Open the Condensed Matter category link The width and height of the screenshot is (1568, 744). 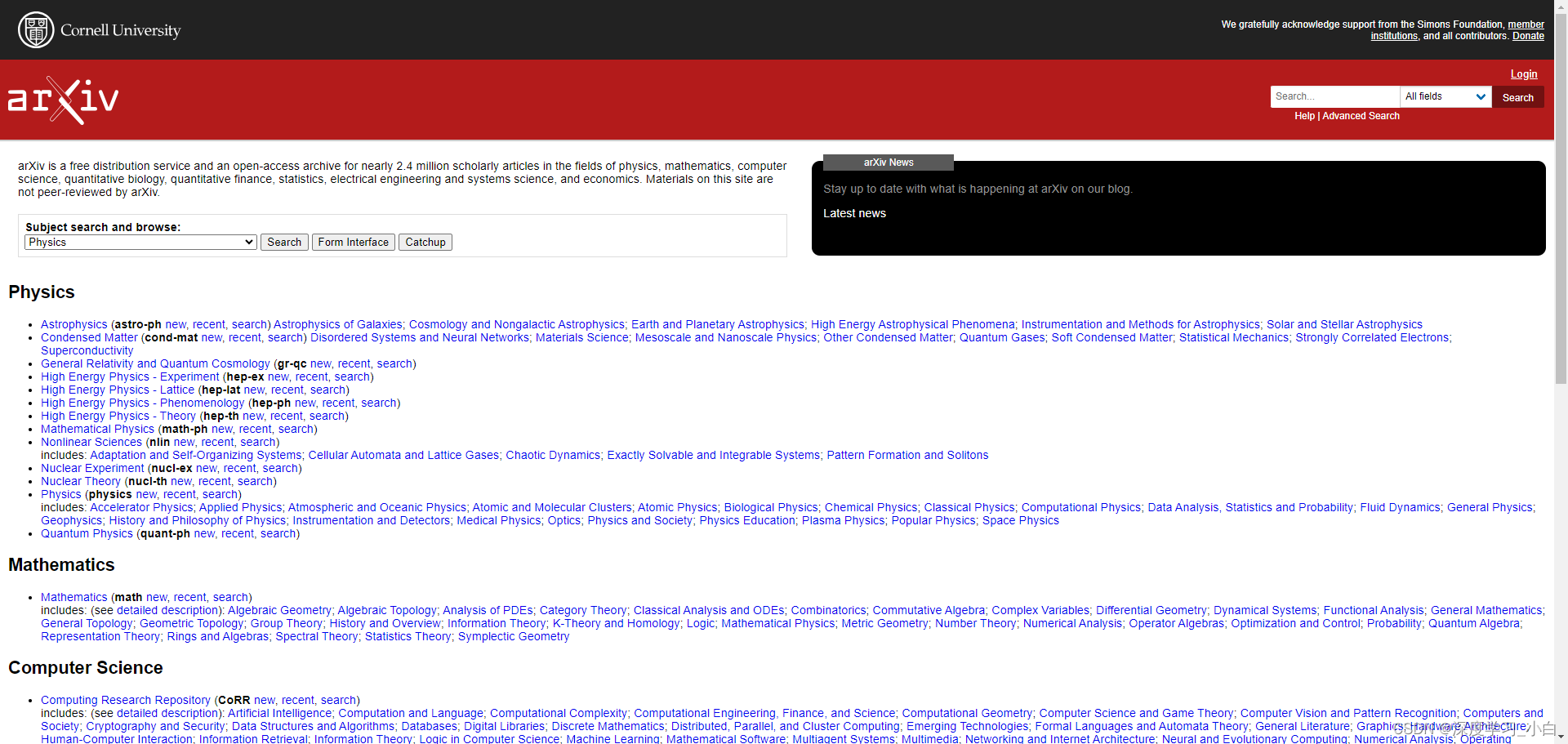point(89,337)
